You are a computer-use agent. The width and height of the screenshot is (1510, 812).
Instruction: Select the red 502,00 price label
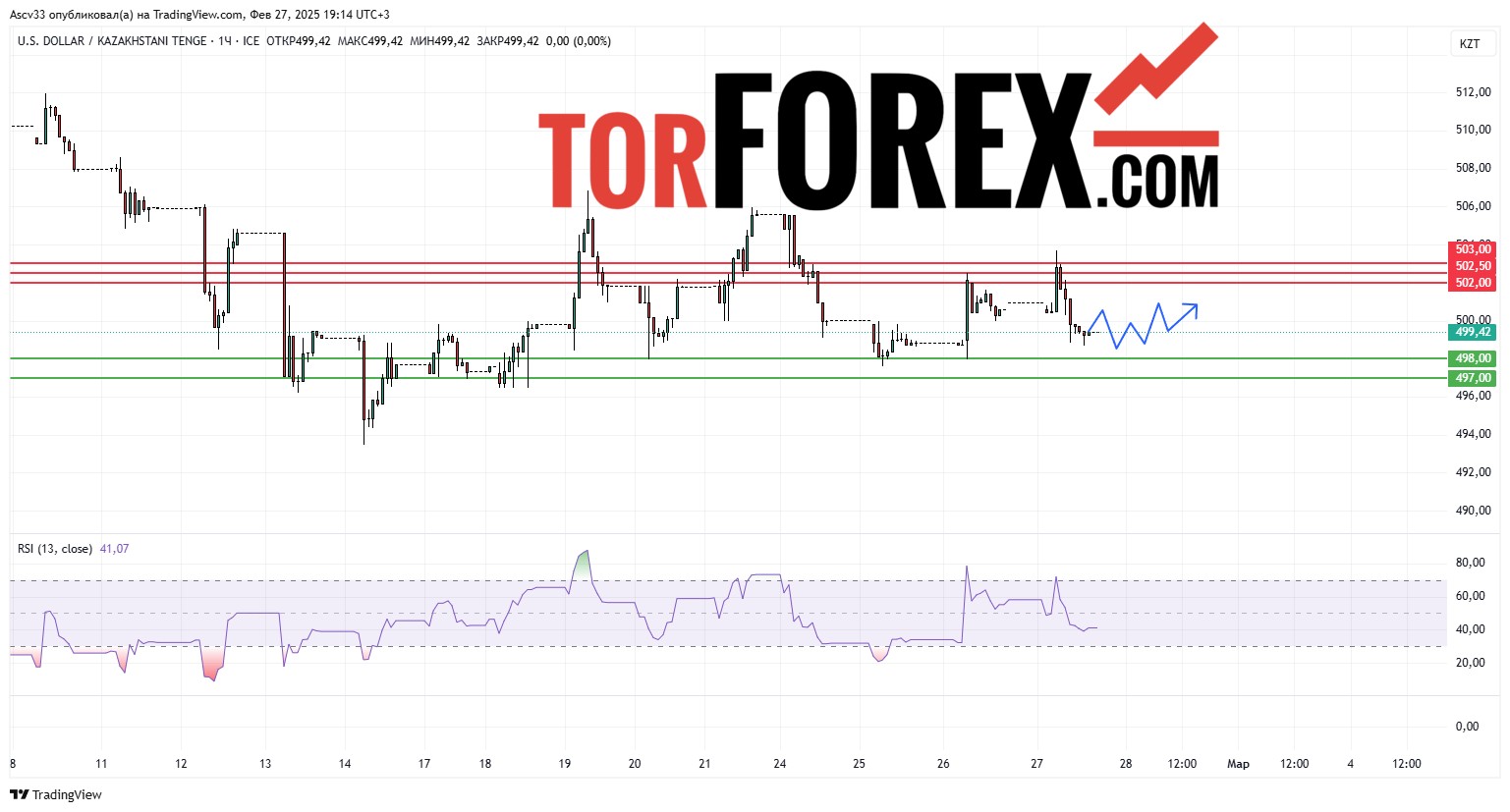(1473, 283)
